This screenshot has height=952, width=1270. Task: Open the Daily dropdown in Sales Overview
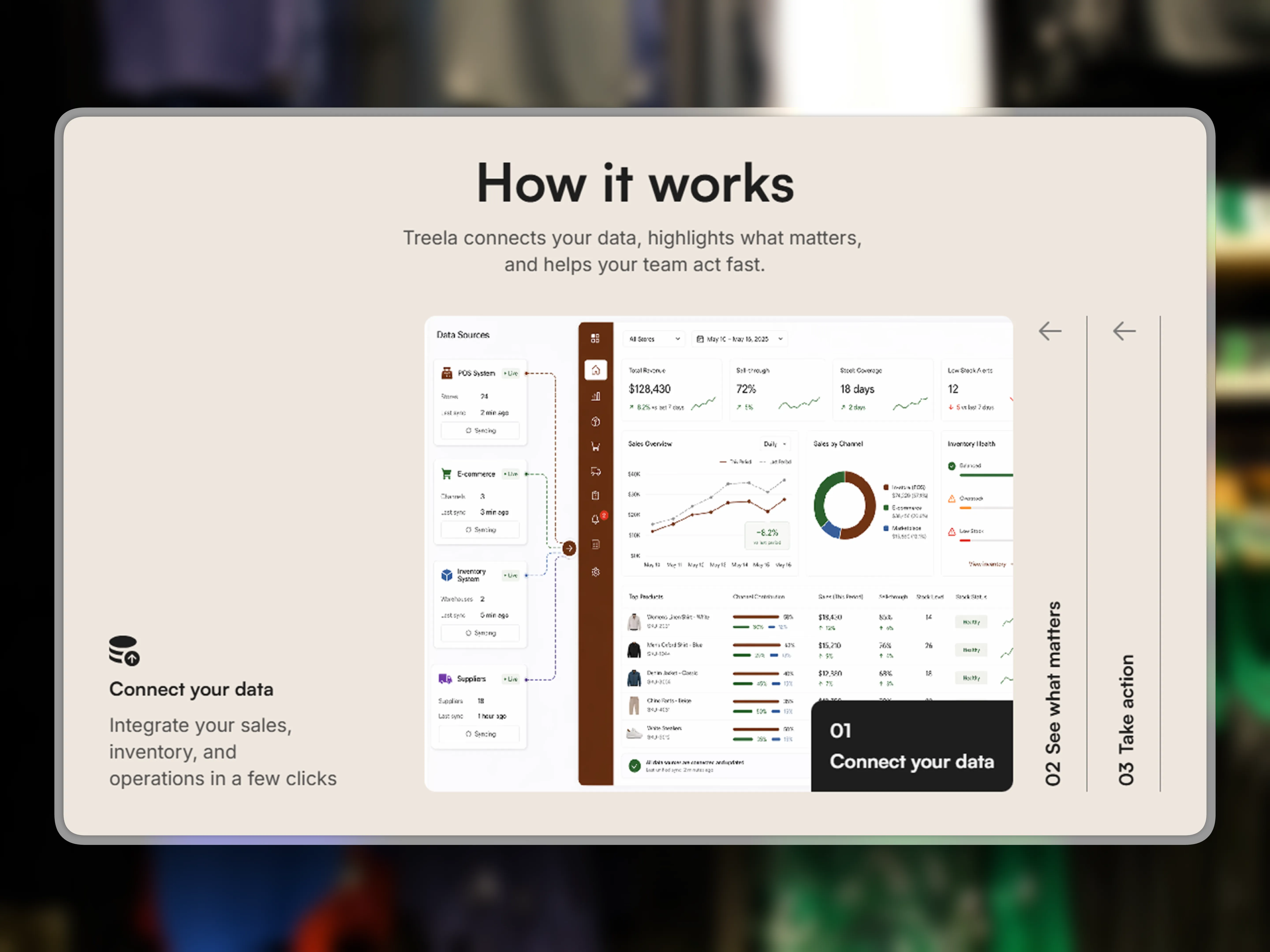(x=775, y=444)
